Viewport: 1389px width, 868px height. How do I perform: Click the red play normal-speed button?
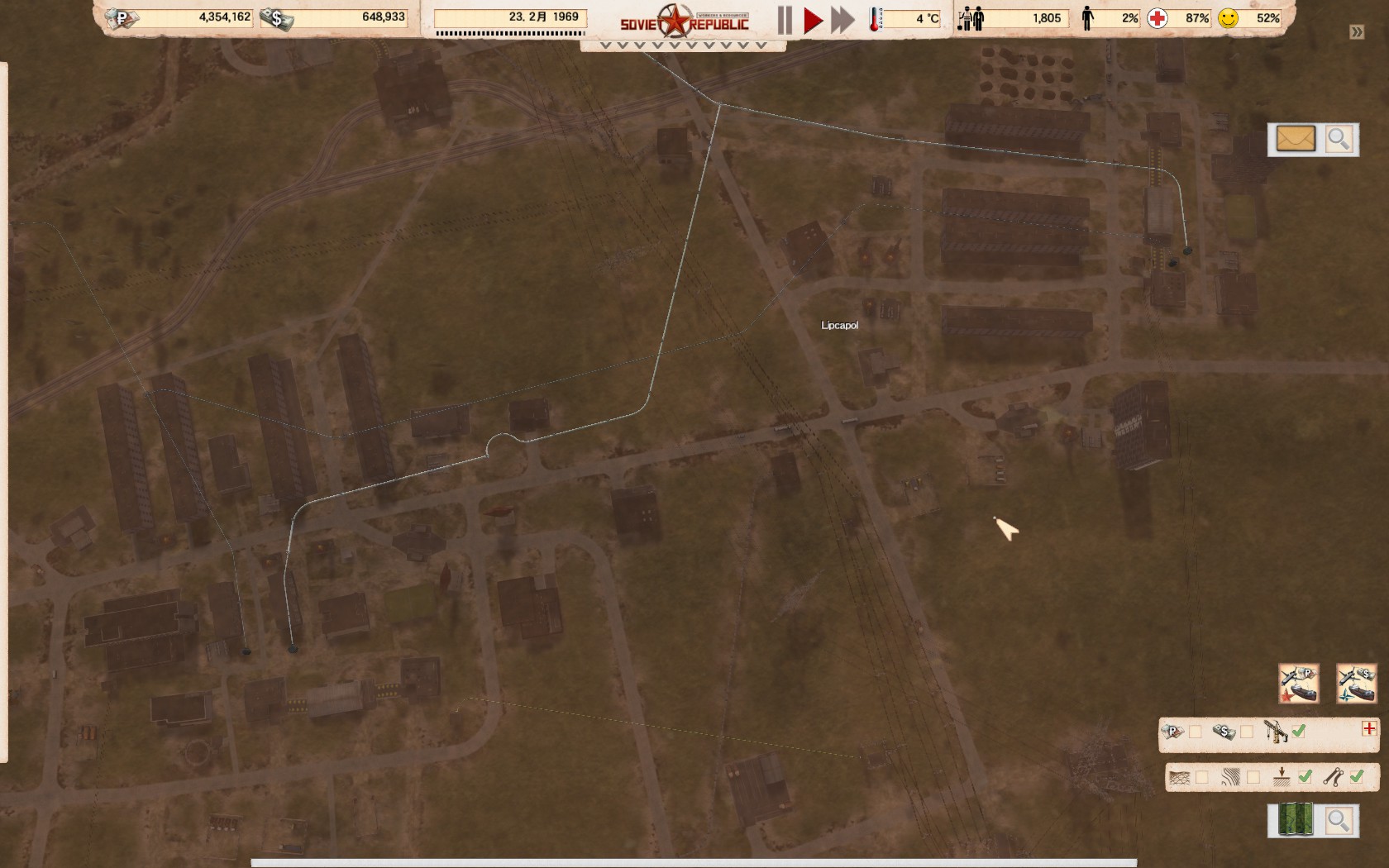click(814, 21)
